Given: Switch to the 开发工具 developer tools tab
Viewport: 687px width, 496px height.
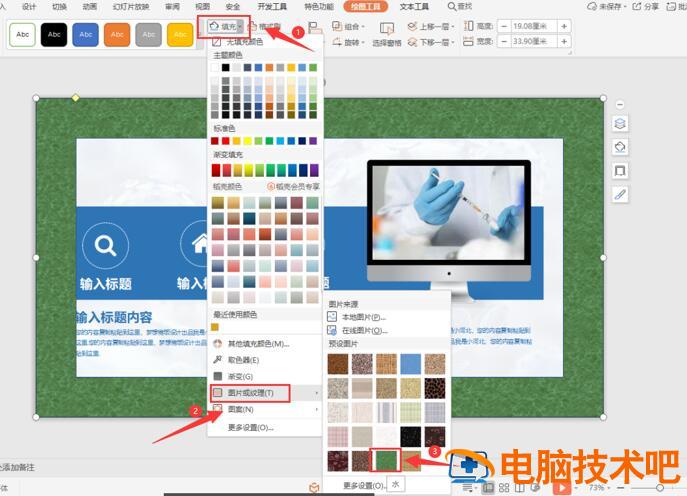Looking at the screenshot, I should 272,7.
